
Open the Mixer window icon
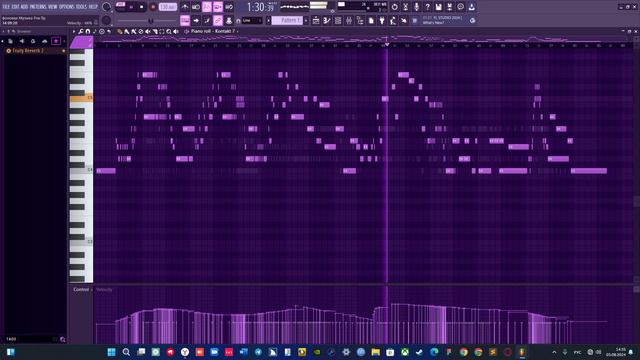click(349, 20)
